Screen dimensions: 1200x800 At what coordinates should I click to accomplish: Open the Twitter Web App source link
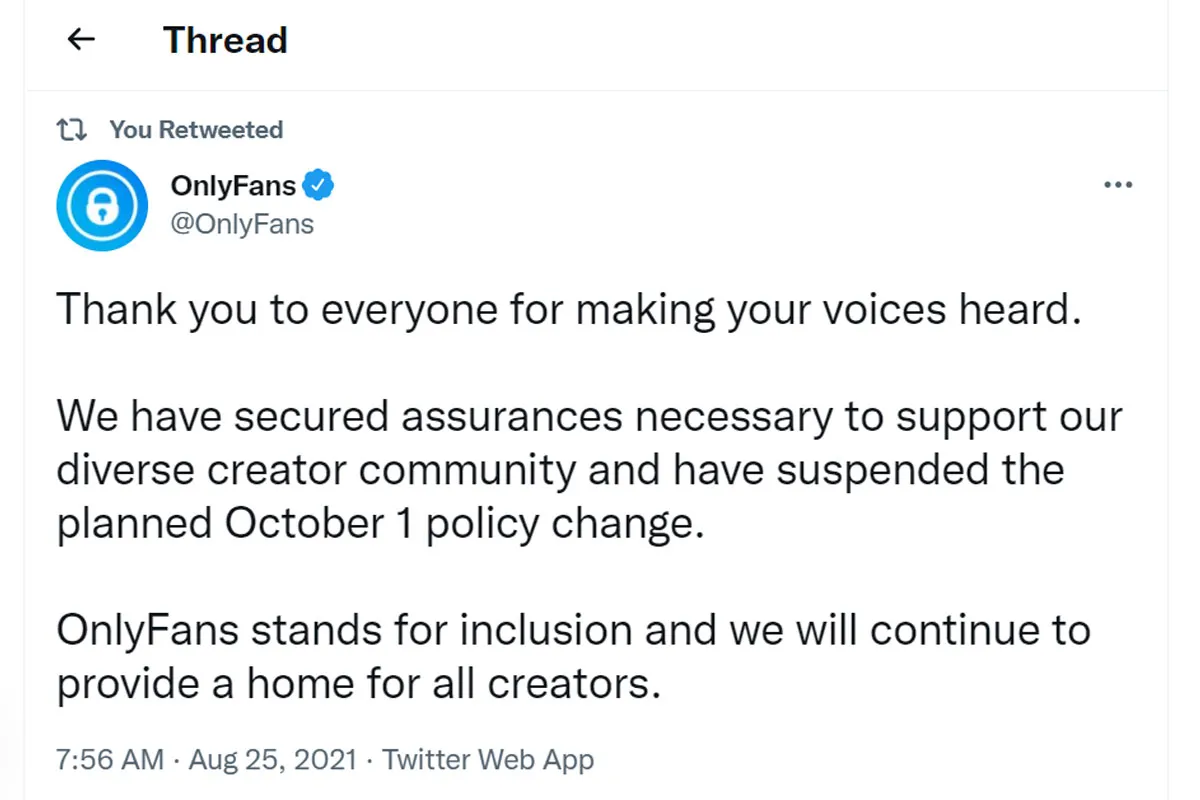[x=488, y=760]
